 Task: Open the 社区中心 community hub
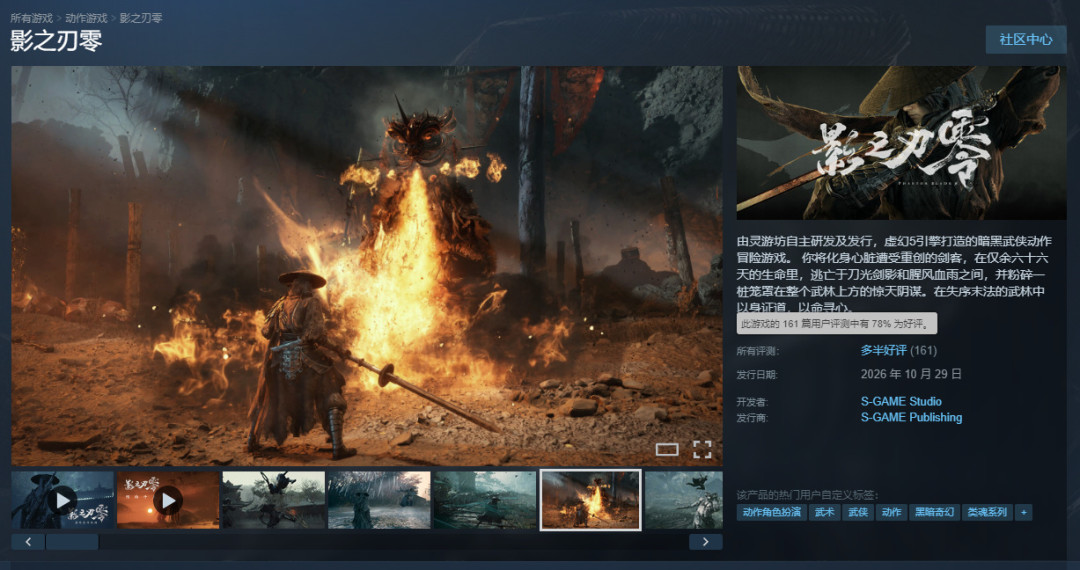tap(1026, 39)
